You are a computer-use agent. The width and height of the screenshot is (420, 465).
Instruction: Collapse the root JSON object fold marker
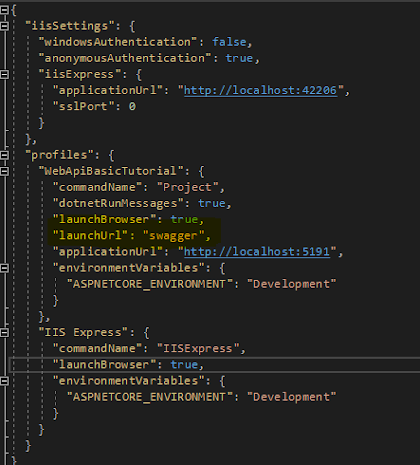click(x=4, y=10)
